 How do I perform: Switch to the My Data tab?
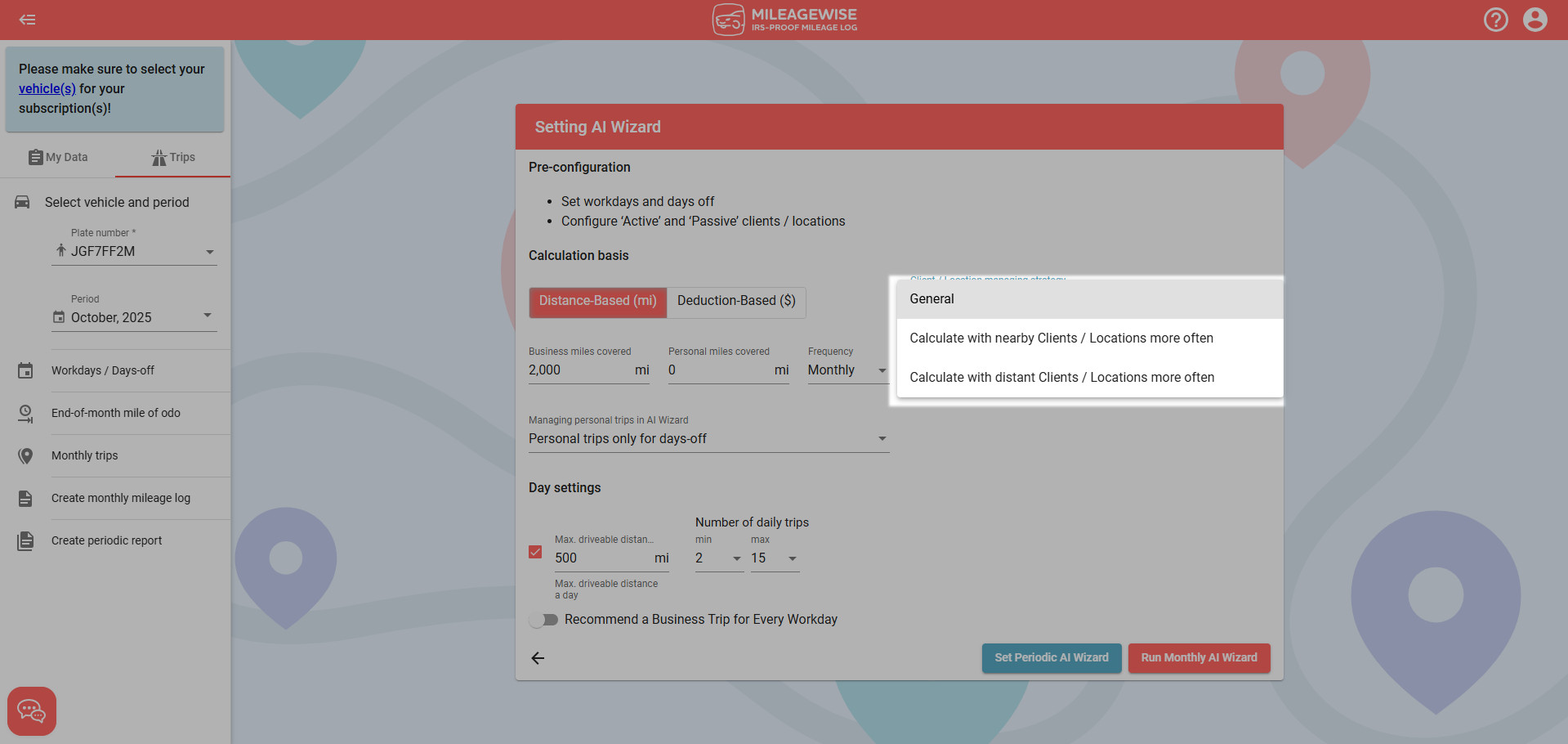point(58,157)
